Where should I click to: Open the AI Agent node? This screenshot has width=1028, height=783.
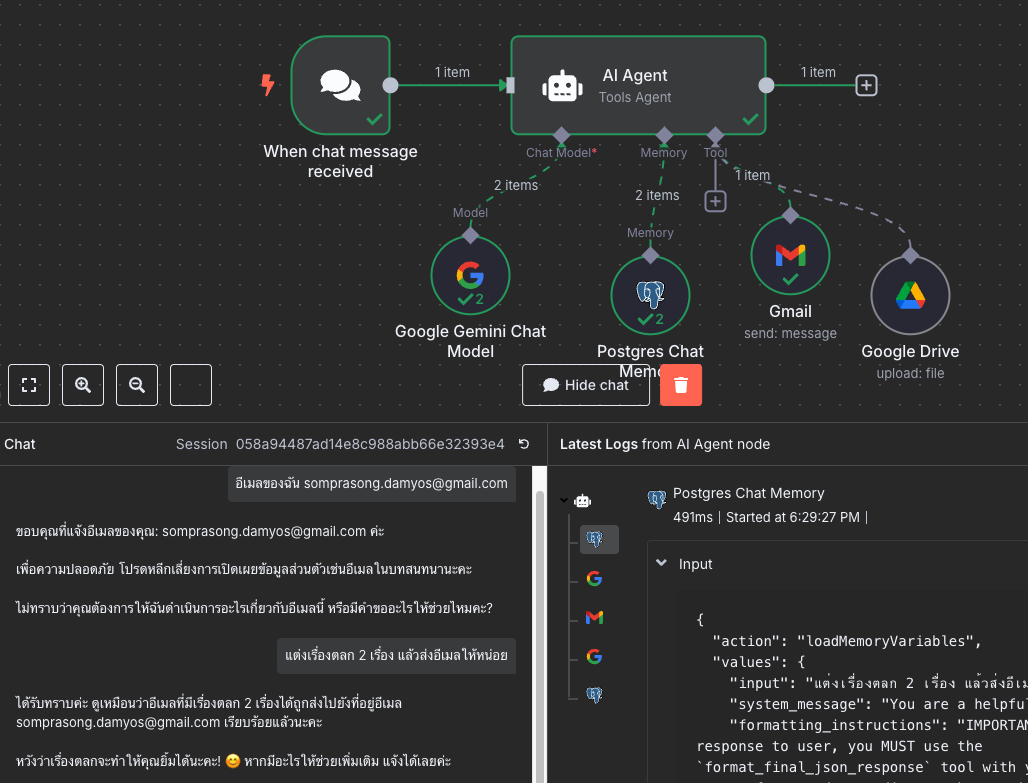(638, 85)
